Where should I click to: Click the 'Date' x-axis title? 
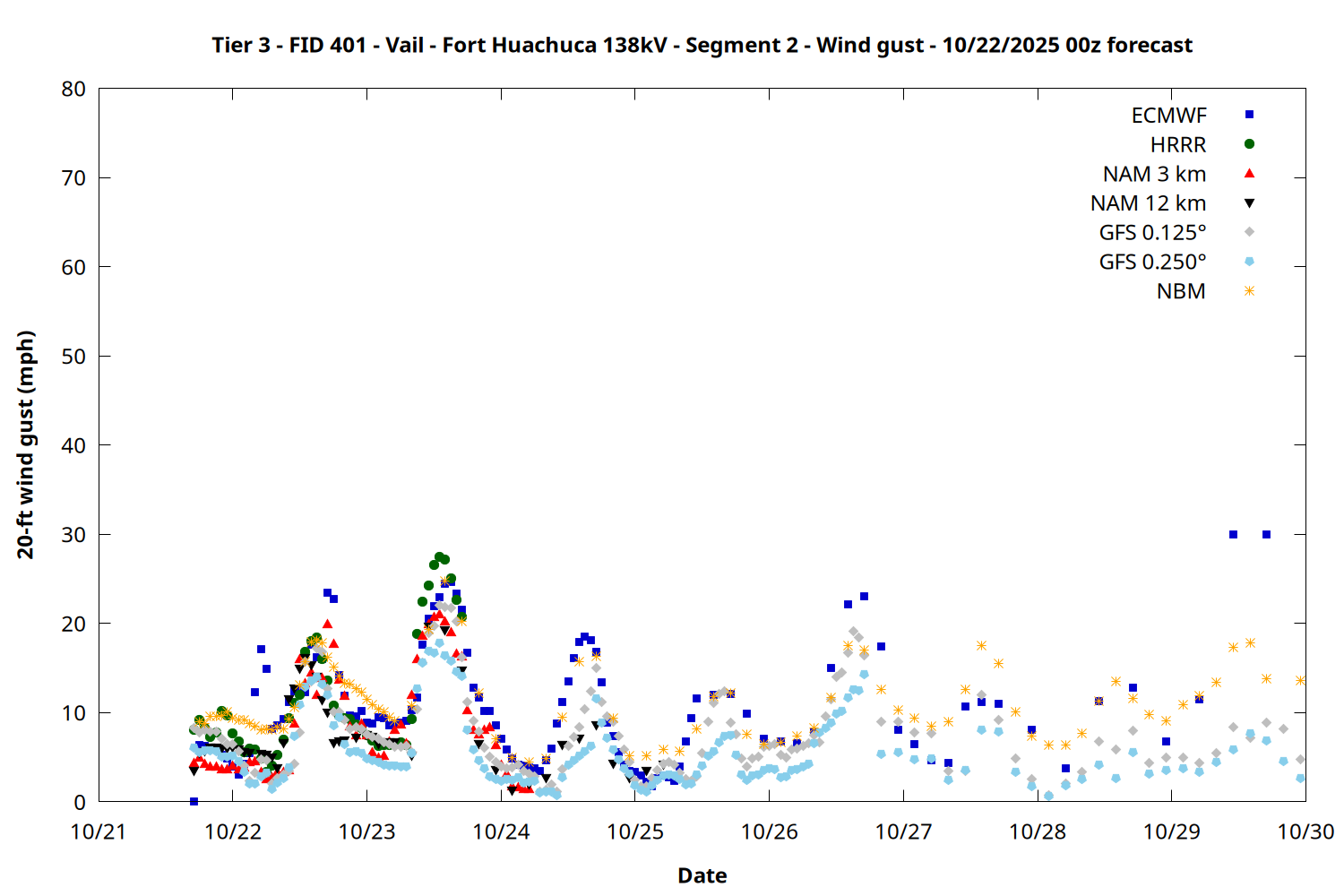coord(702,875)
